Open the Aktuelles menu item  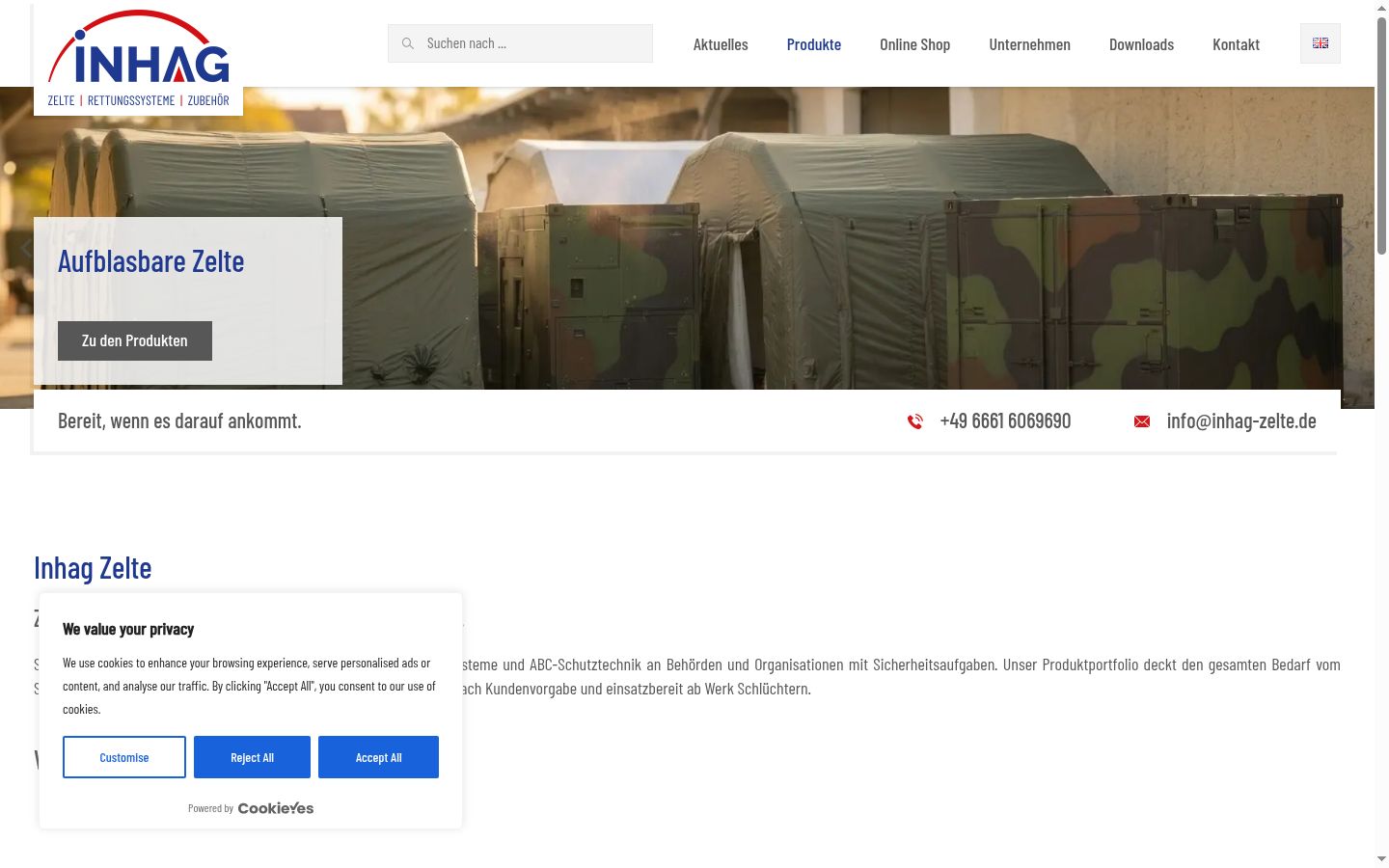[x=721, y=44]
